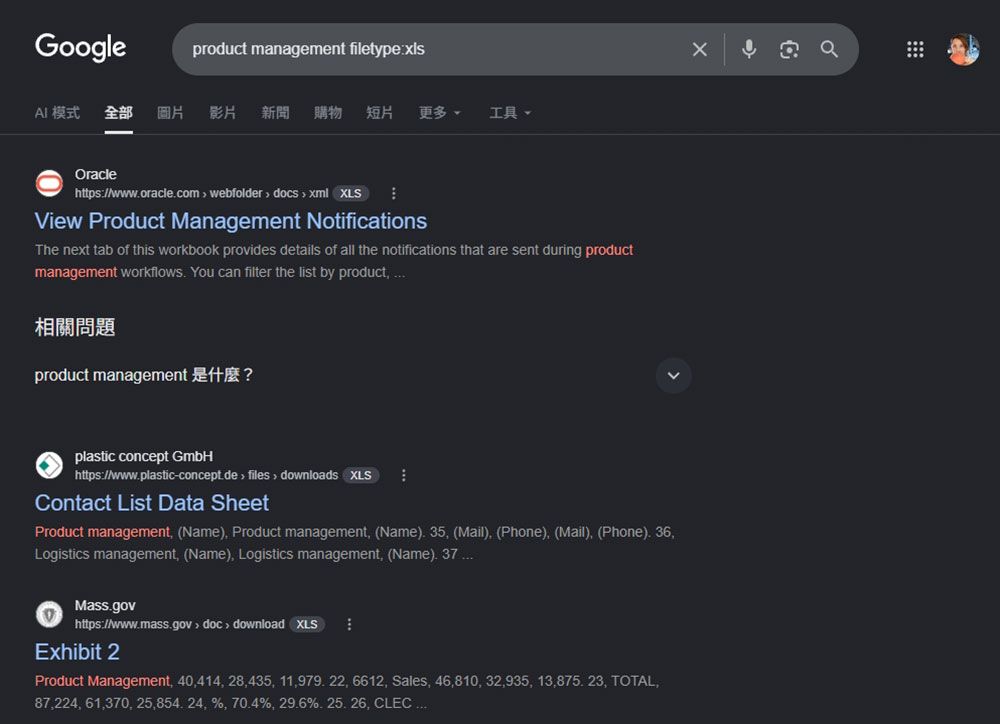This screenshot has width=1000, height=724.
Task: Open the Google account profile avatar
Action: [x=963, y=49]
